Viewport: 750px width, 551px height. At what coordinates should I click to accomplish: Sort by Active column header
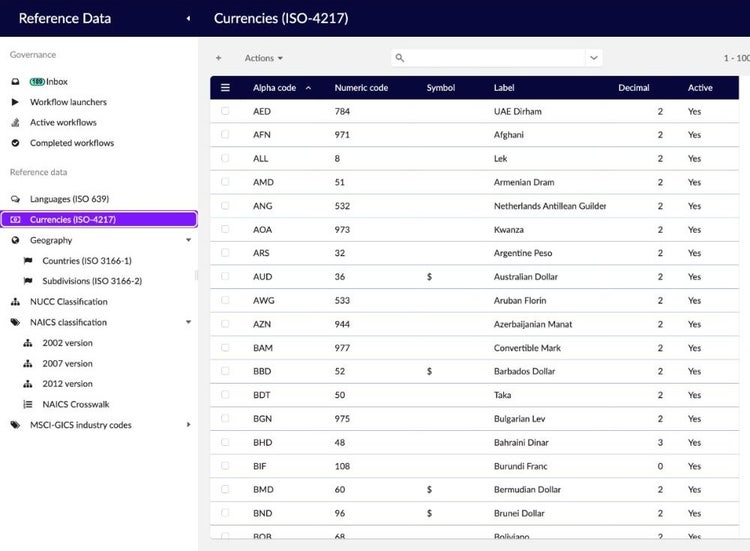click(x=700, y=88)
